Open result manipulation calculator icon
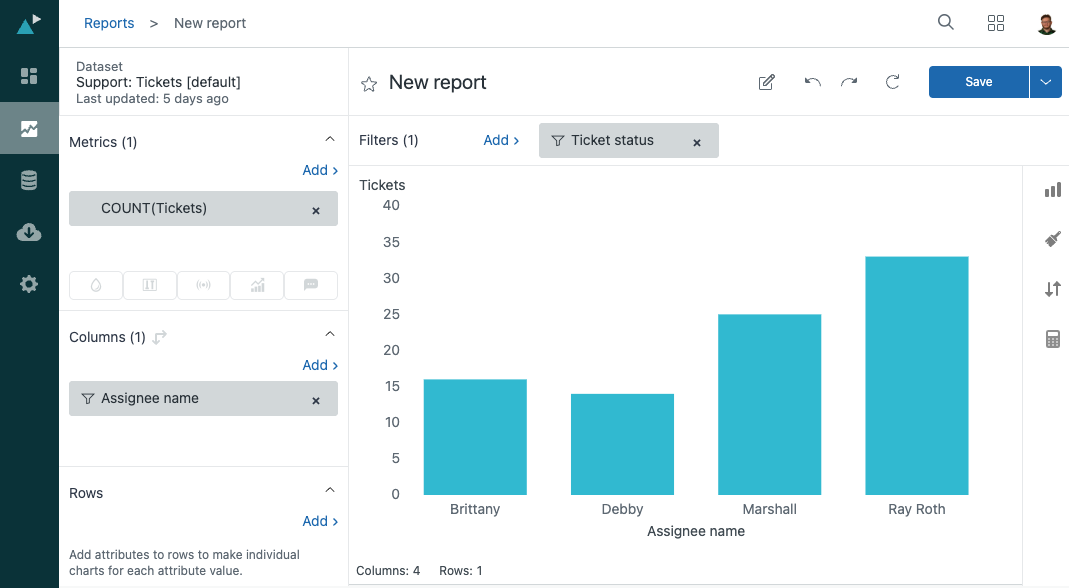Screen dimensions: 1069x588 (x=1052, y=340)
